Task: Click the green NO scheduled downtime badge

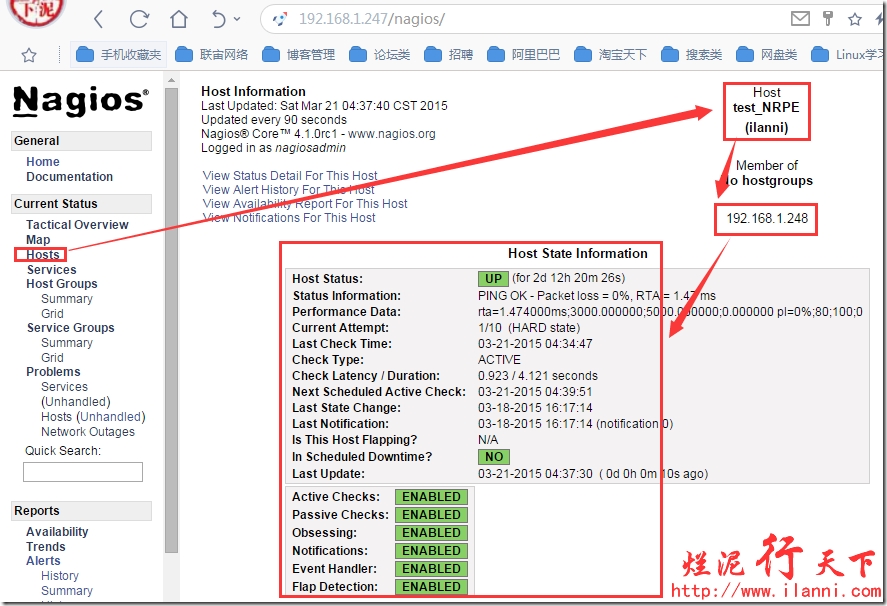Action: (x=494, y=457)
